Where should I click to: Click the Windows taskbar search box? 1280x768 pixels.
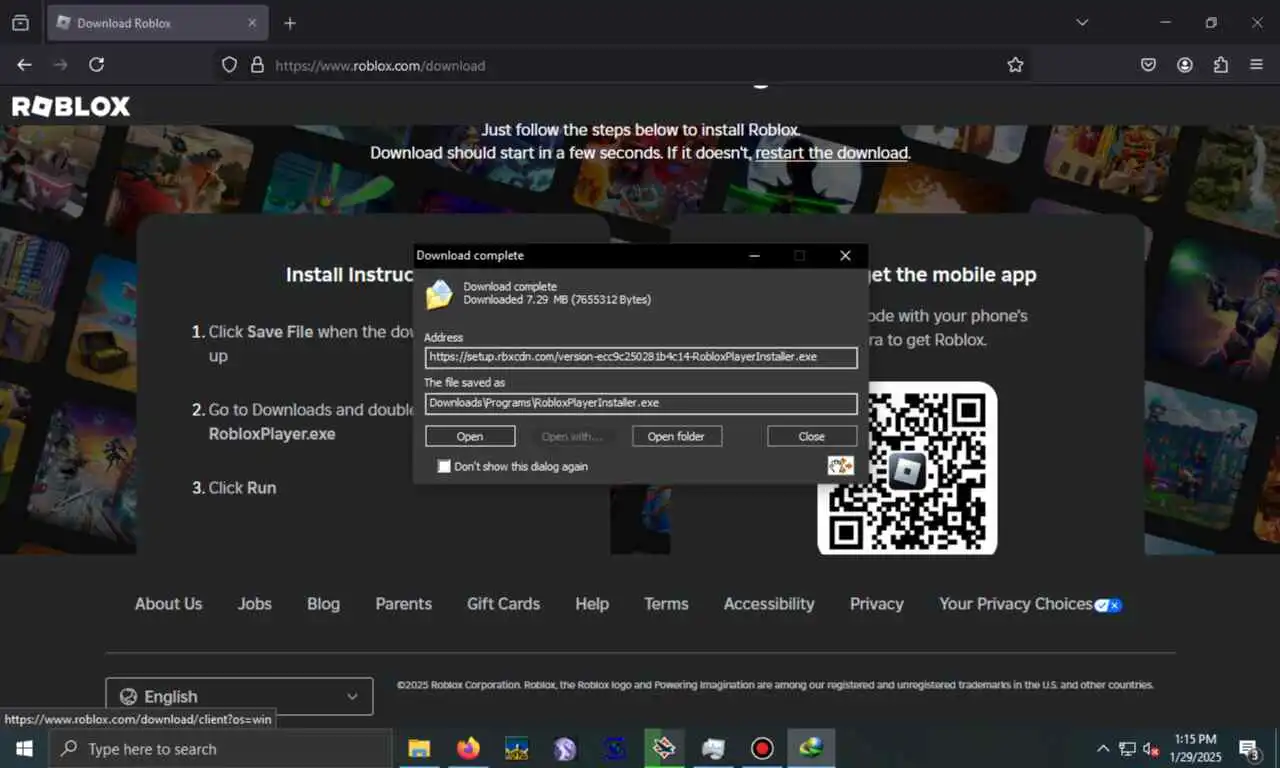(220, 749)
